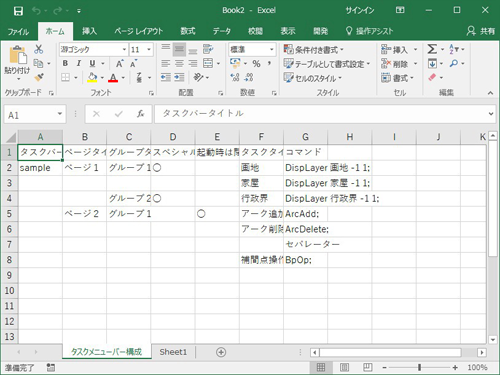Click the Paste clipboard icon

click(17, 56)
